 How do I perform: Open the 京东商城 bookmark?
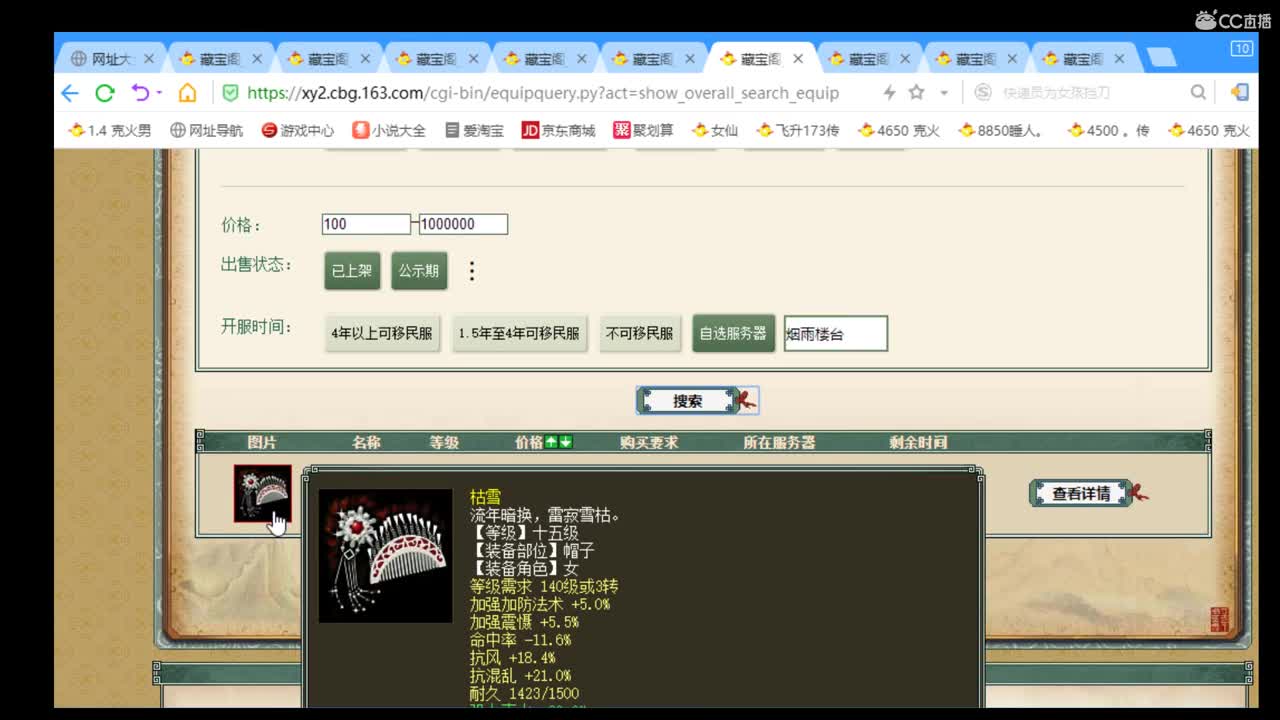tap(558, 130)
